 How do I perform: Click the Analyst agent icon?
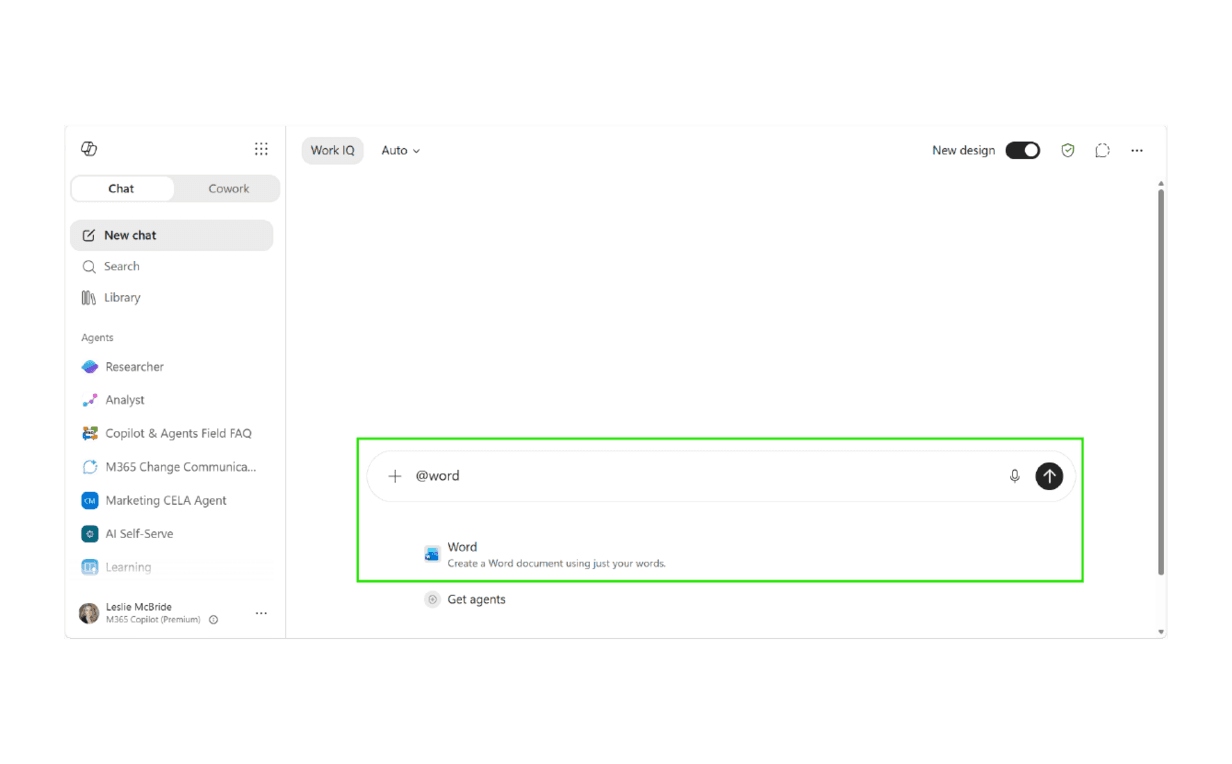(90, 400)
